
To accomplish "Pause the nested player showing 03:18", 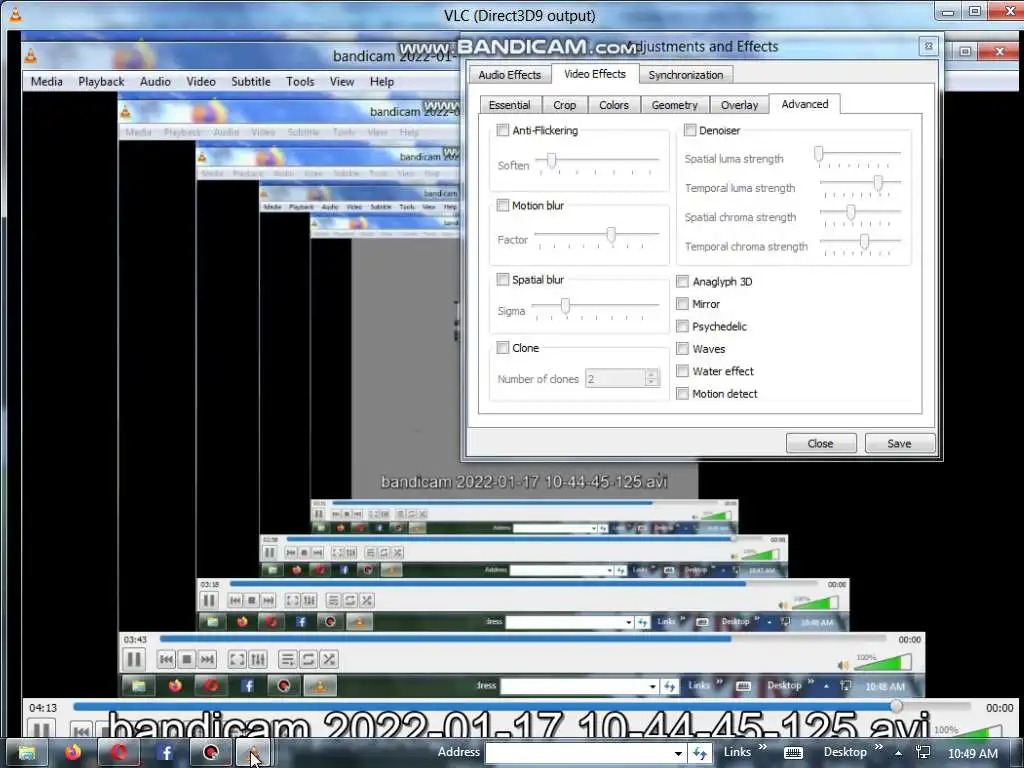I will click(x=209, y=600).
